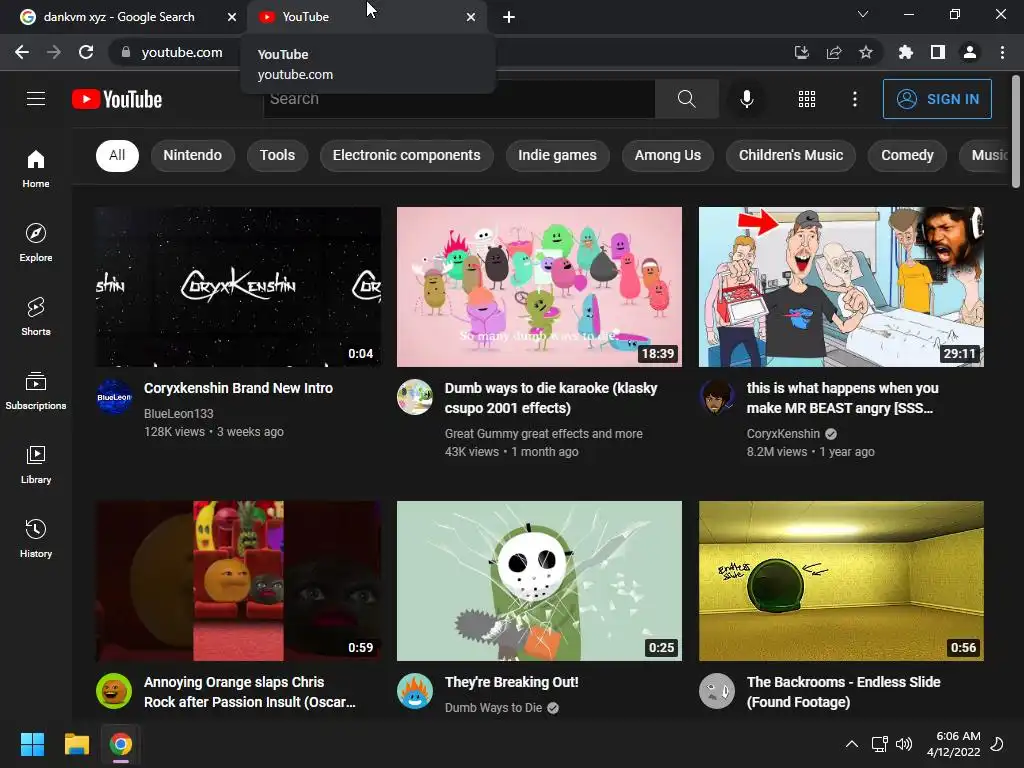Open YouTube settings three-dot menu
This screenshot has height=768, width=1024.
coord(854,99)
